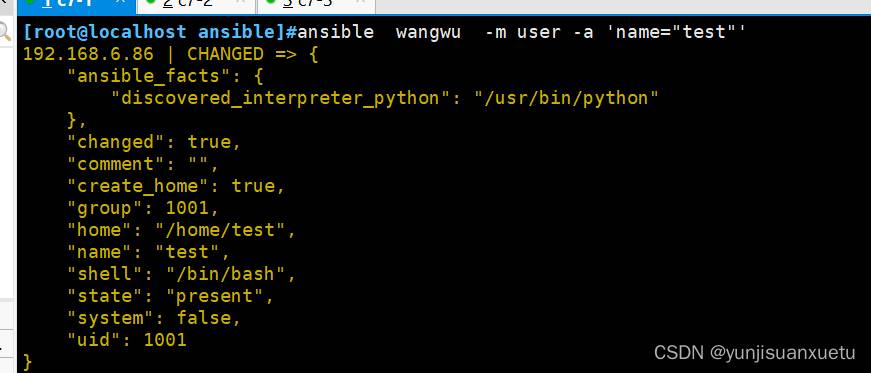Close the c7-3 session tab

click(x=361, y=3)
